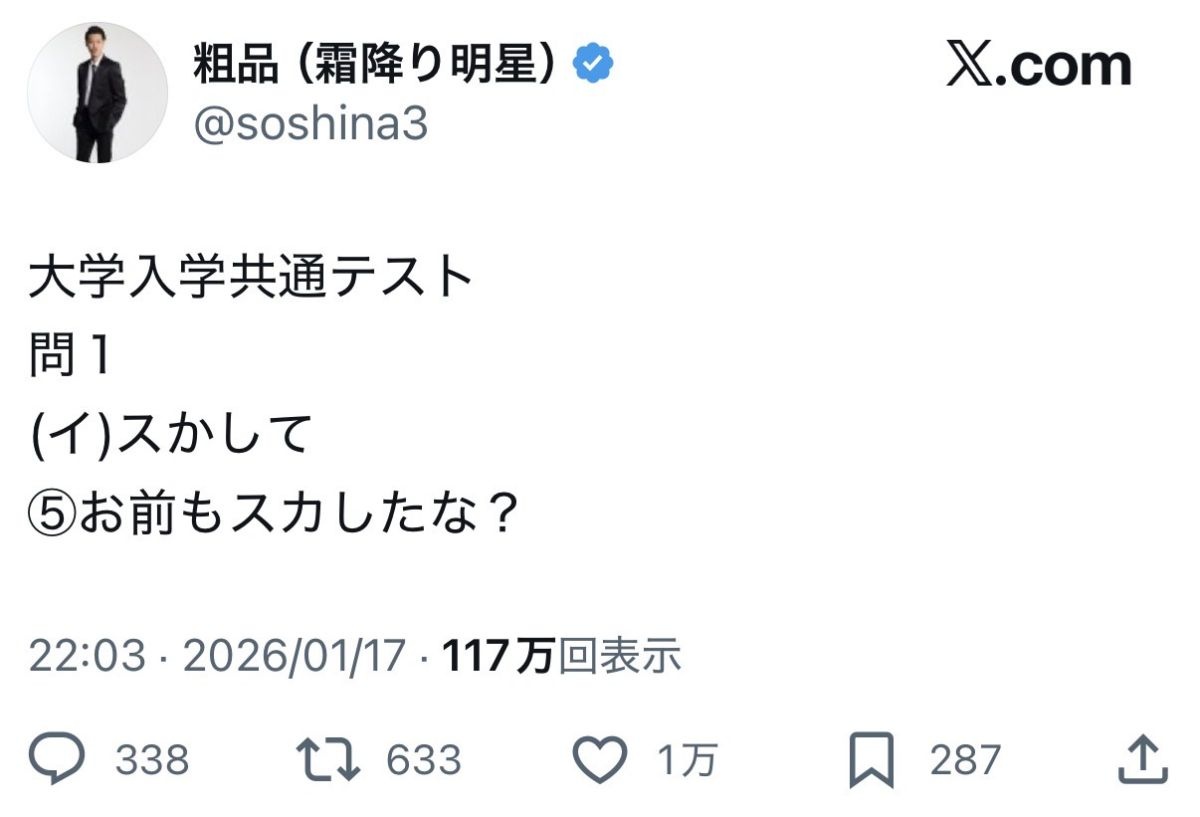Bookmark the post with the bookmark icon
1200x817 pixels.
pos(869,761)
